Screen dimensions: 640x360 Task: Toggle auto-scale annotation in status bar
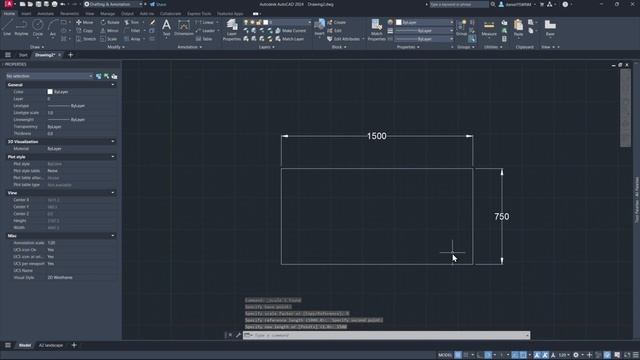545,355
